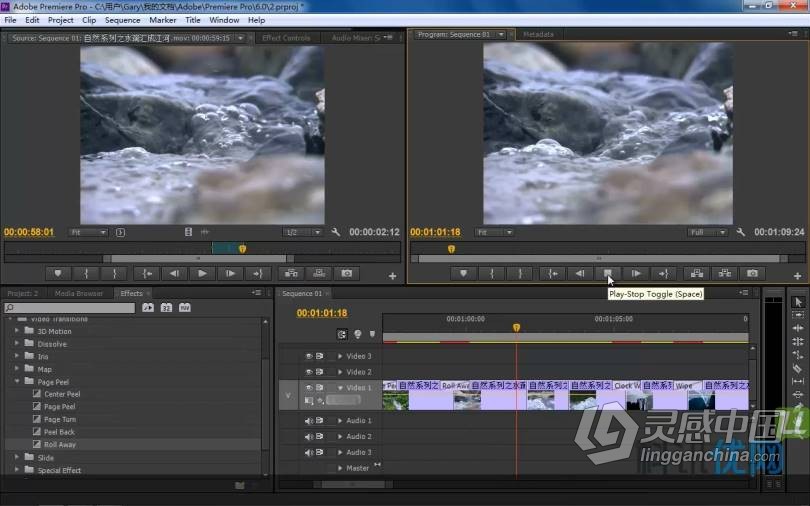Open Source monitor settings wrench
This screenshot has width=810, height=506.
tap(336, 232)
